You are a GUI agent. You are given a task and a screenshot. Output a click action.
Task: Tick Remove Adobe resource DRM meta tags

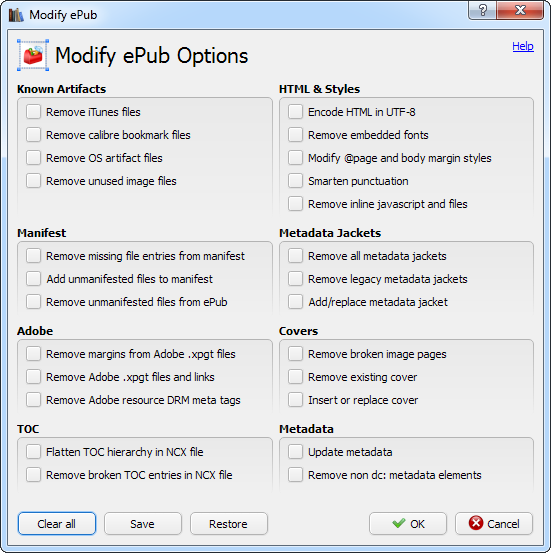[34, 400]
